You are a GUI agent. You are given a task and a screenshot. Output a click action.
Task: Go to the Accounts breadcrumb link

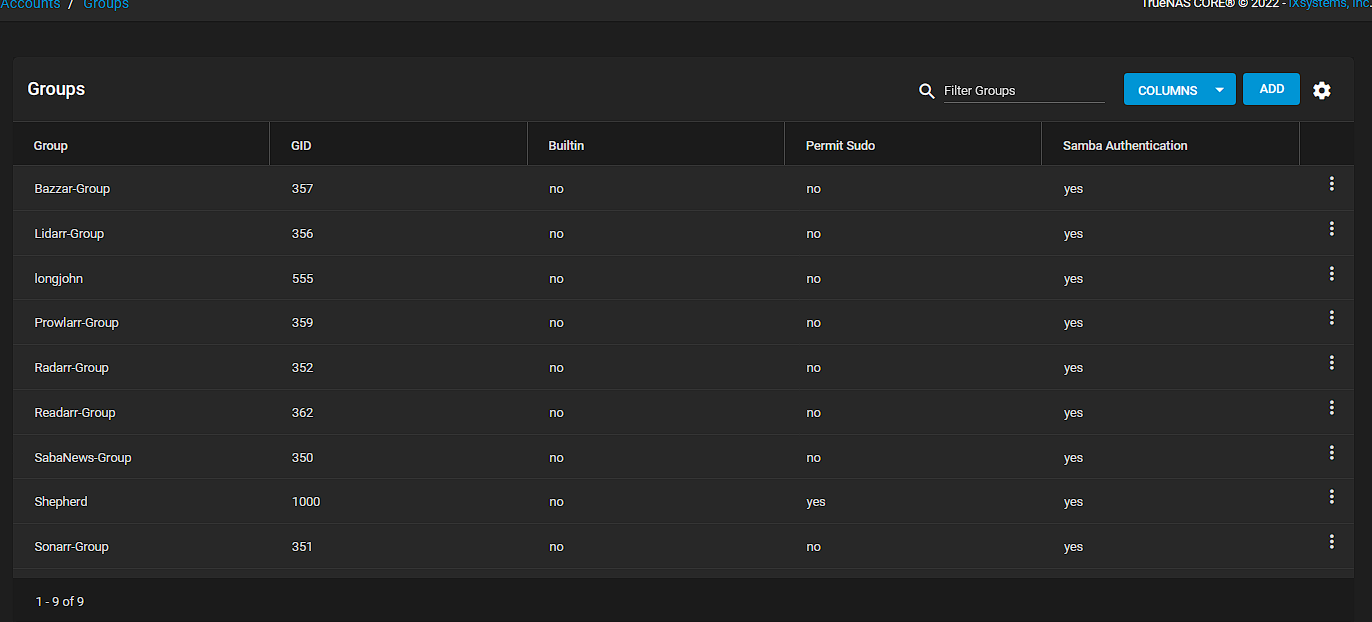(29, 5)
